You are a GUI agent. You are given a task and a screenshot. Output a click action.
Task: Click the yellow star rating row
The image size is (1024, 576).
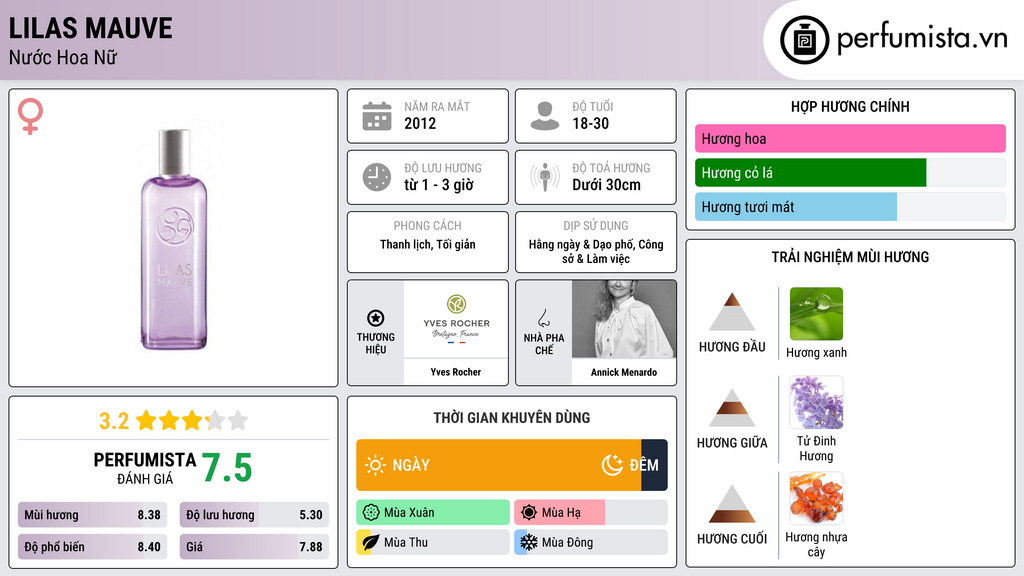click(x=192, y=420)
